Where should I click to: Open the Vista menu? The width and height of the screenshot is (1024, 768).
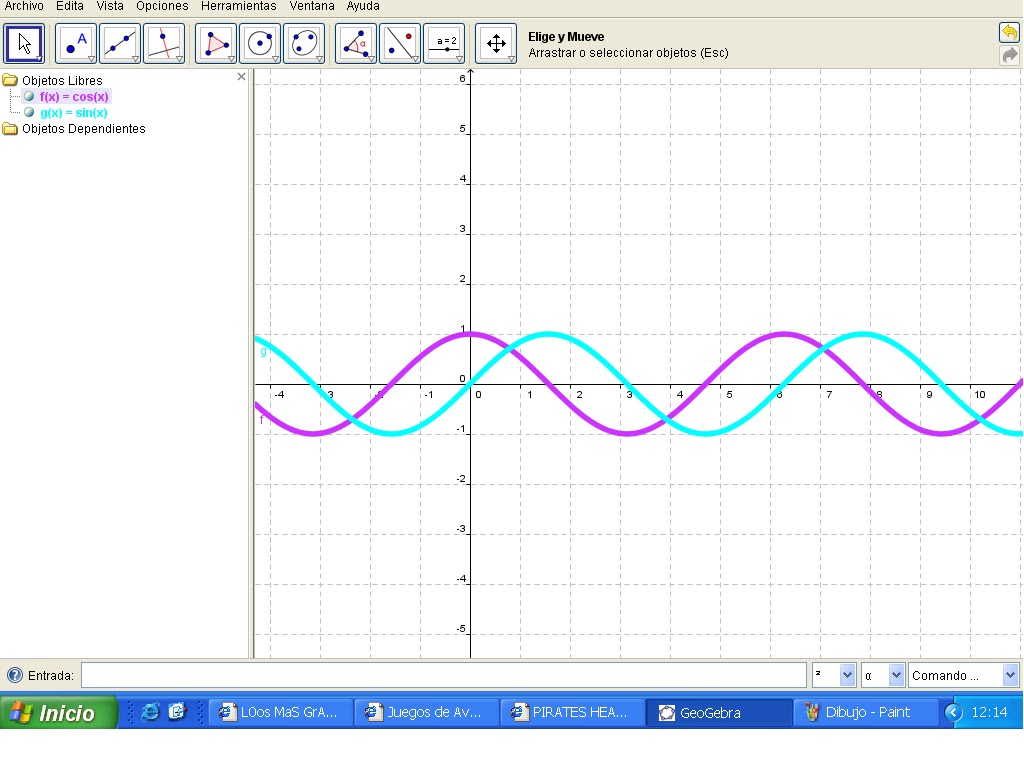(x=110, y=7)
